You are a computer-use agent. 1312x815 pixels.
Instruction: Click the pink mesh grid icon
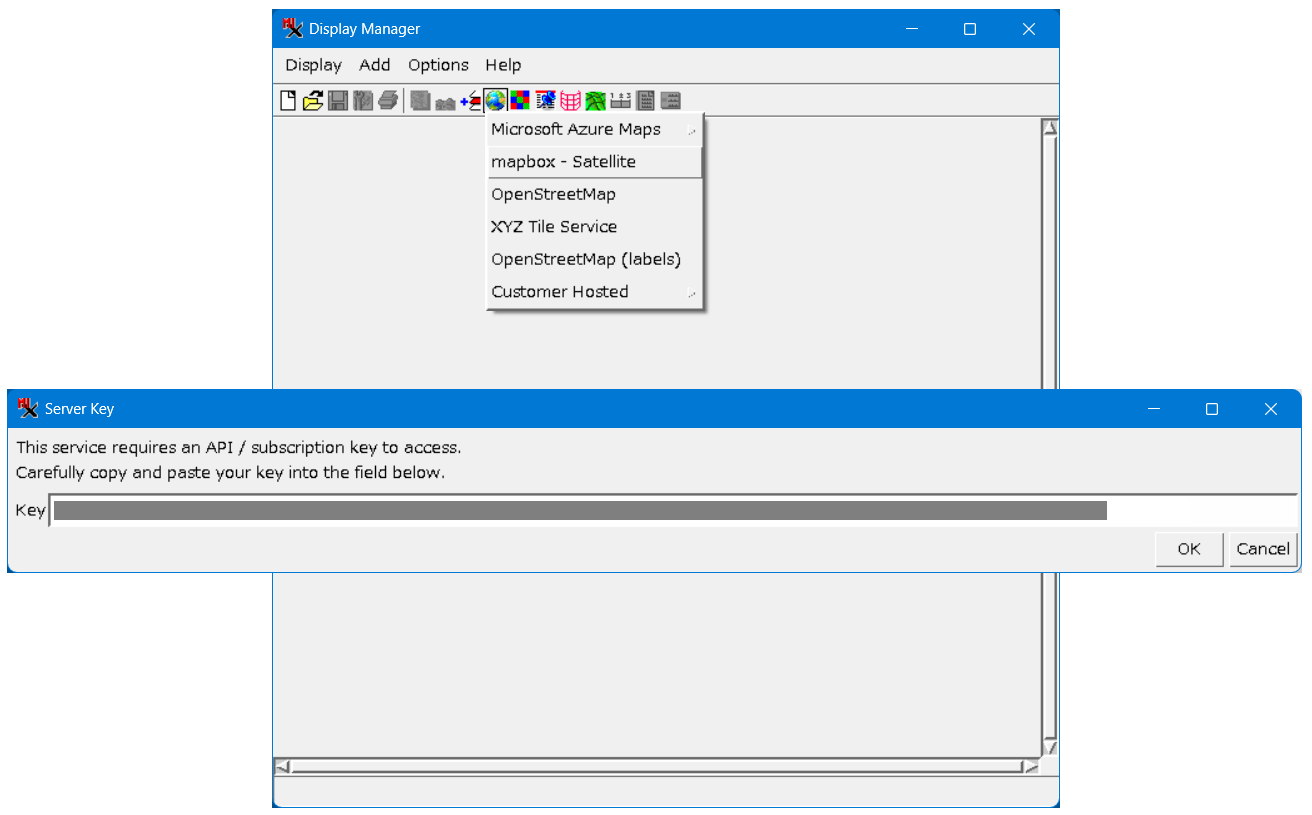point(570,100)
